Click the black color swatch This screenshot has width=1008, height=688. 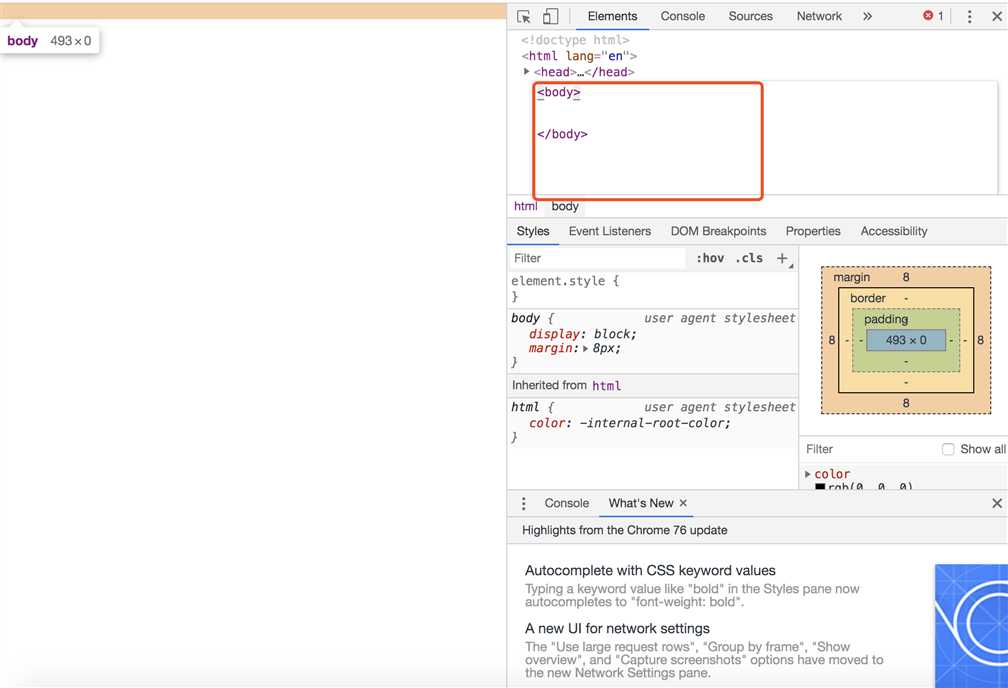pyautogui.click(x=820, y=486)
